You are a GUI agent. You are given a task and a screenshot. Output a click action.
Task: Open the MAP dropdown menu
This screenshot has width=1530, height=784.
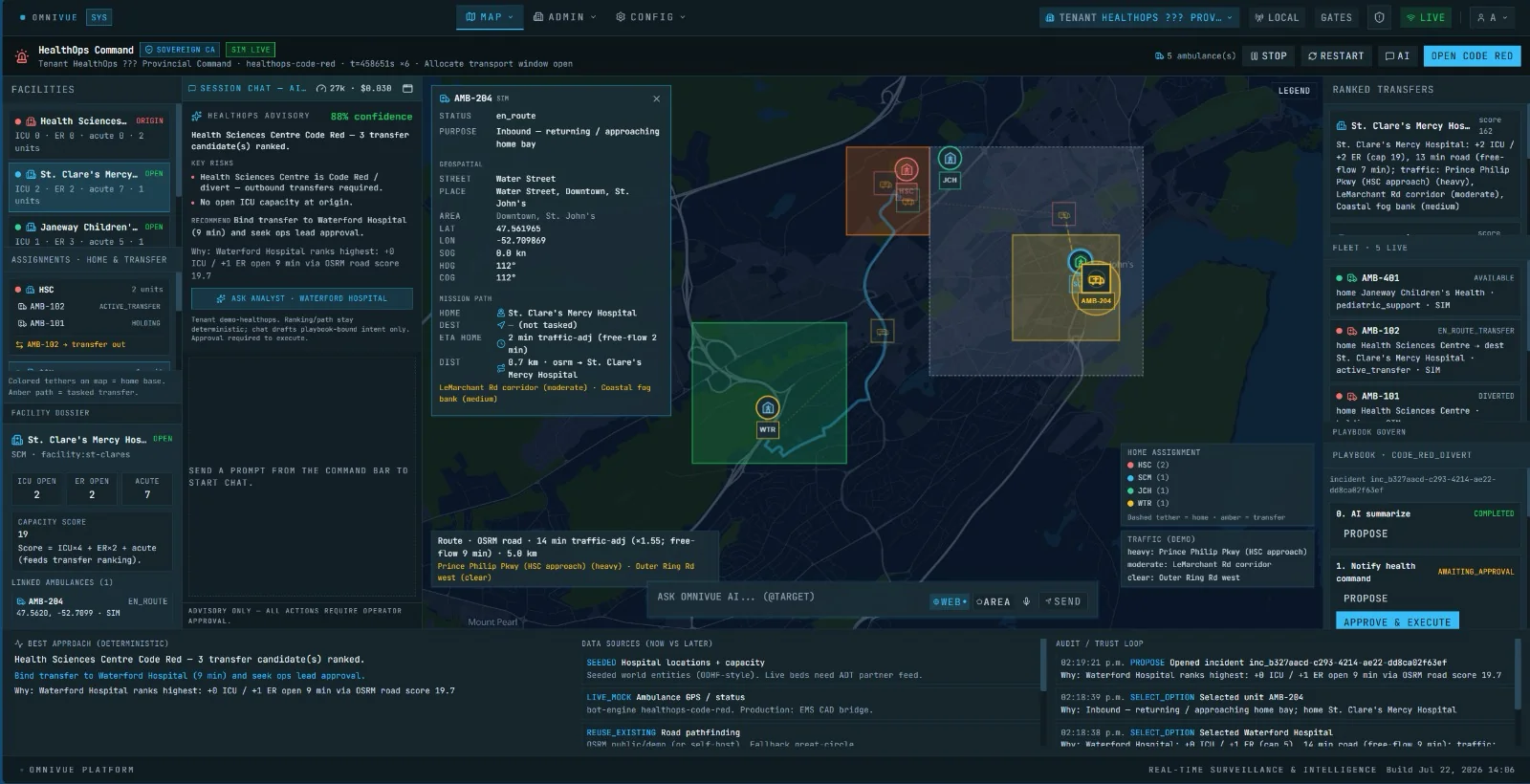tap(489, 17)
